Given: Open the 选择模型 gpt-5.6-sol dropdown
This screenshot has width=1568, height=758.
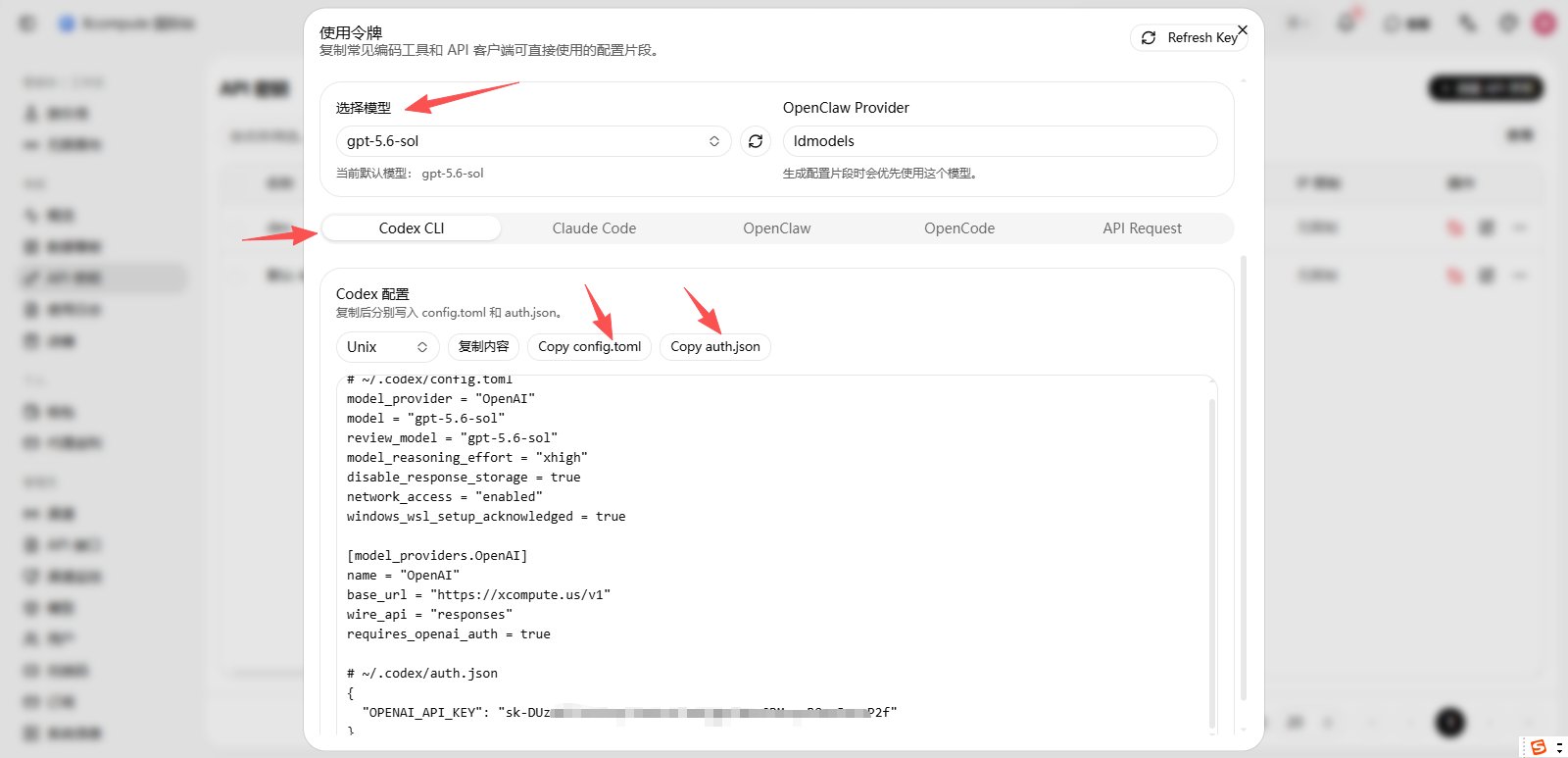Looking at the screenshot, I should pyautogui.click(x=533, y=141).
